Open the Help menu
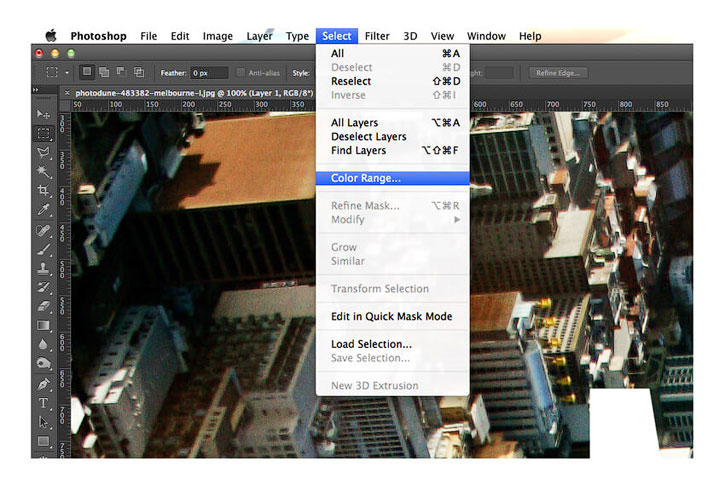Screen dimensions: 725x496 point(530,36)
